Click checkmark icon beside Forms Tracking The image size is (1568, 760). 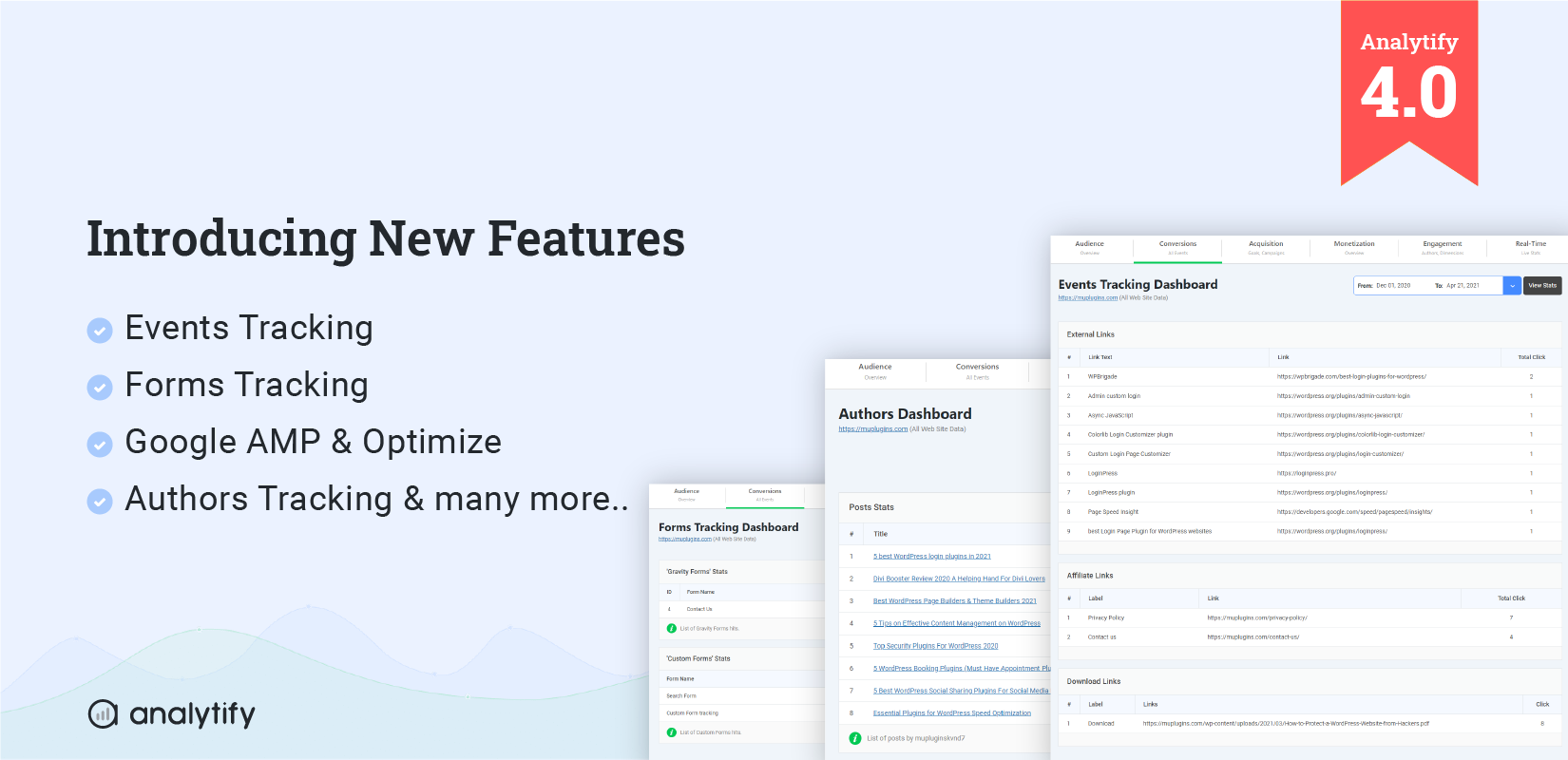100,387
